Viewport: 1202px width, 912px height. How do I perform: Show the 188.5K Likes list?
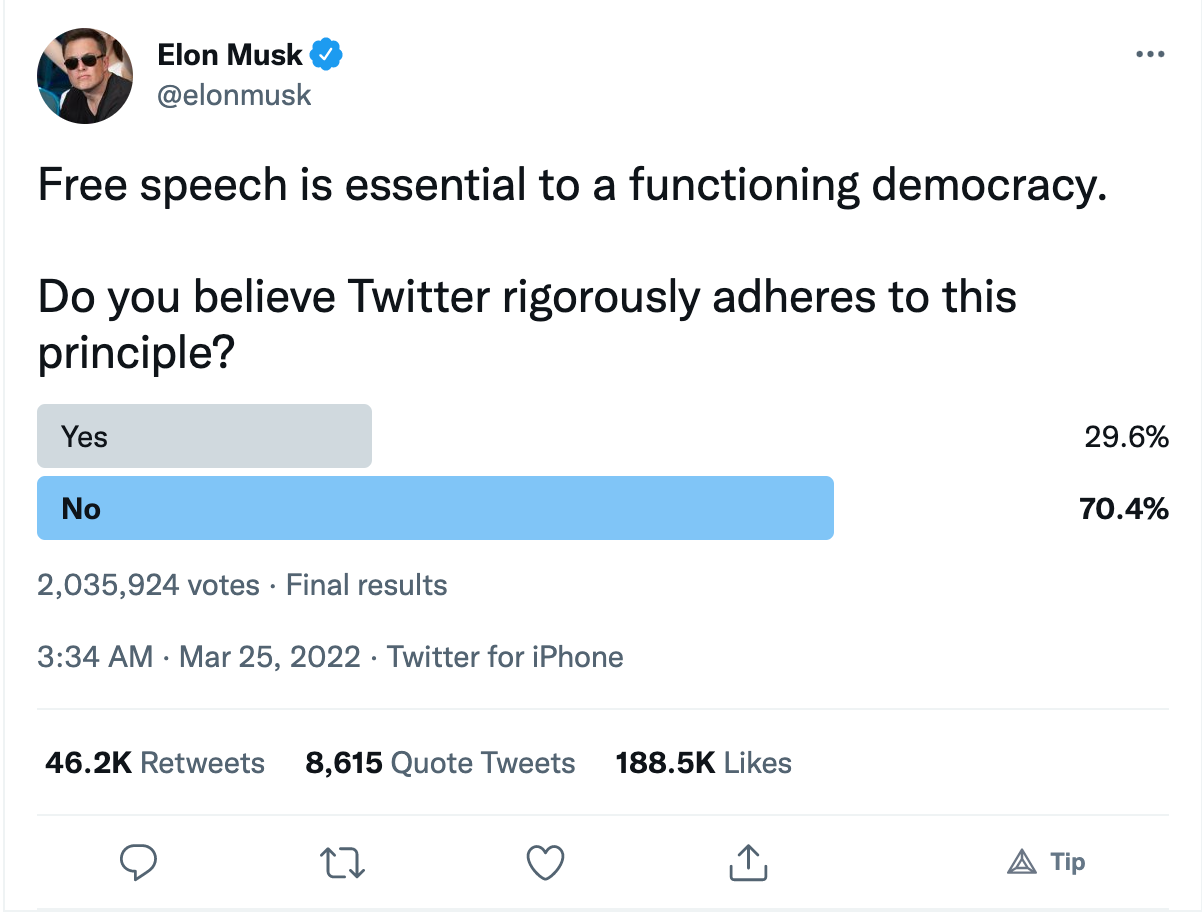coord(703,763)
